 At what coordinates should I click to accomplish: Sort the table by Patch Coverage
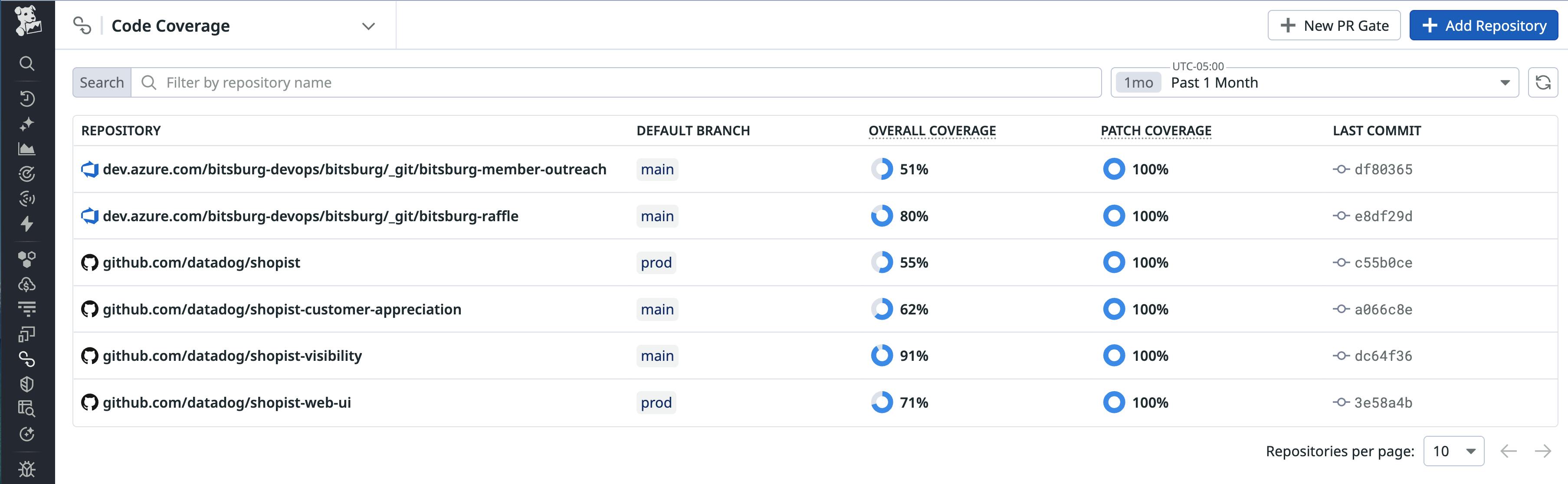coord(1155,130)
